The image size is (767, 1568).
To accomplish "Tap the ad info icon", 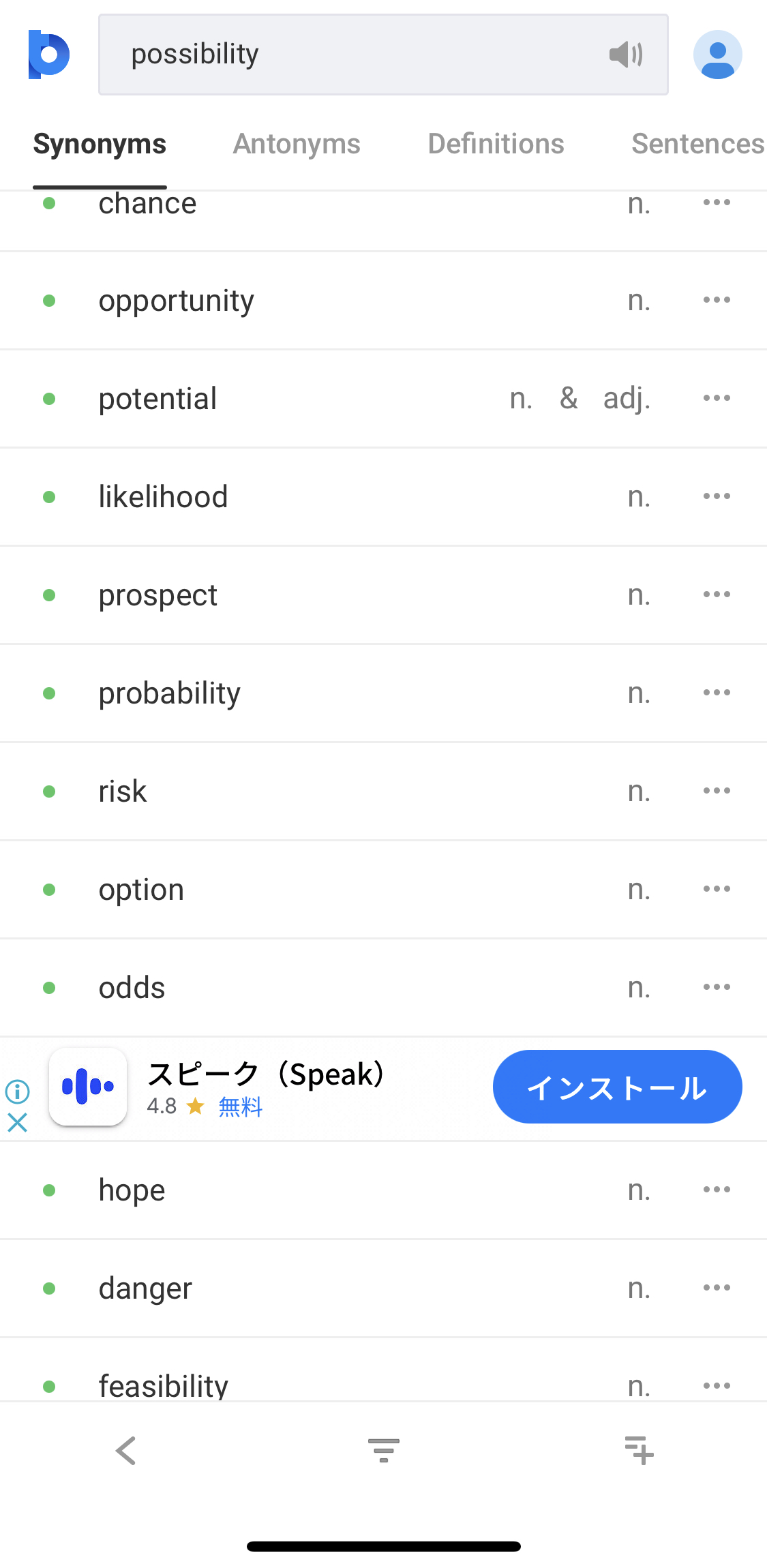I will pyautogui.click(x=18, y=1091).
